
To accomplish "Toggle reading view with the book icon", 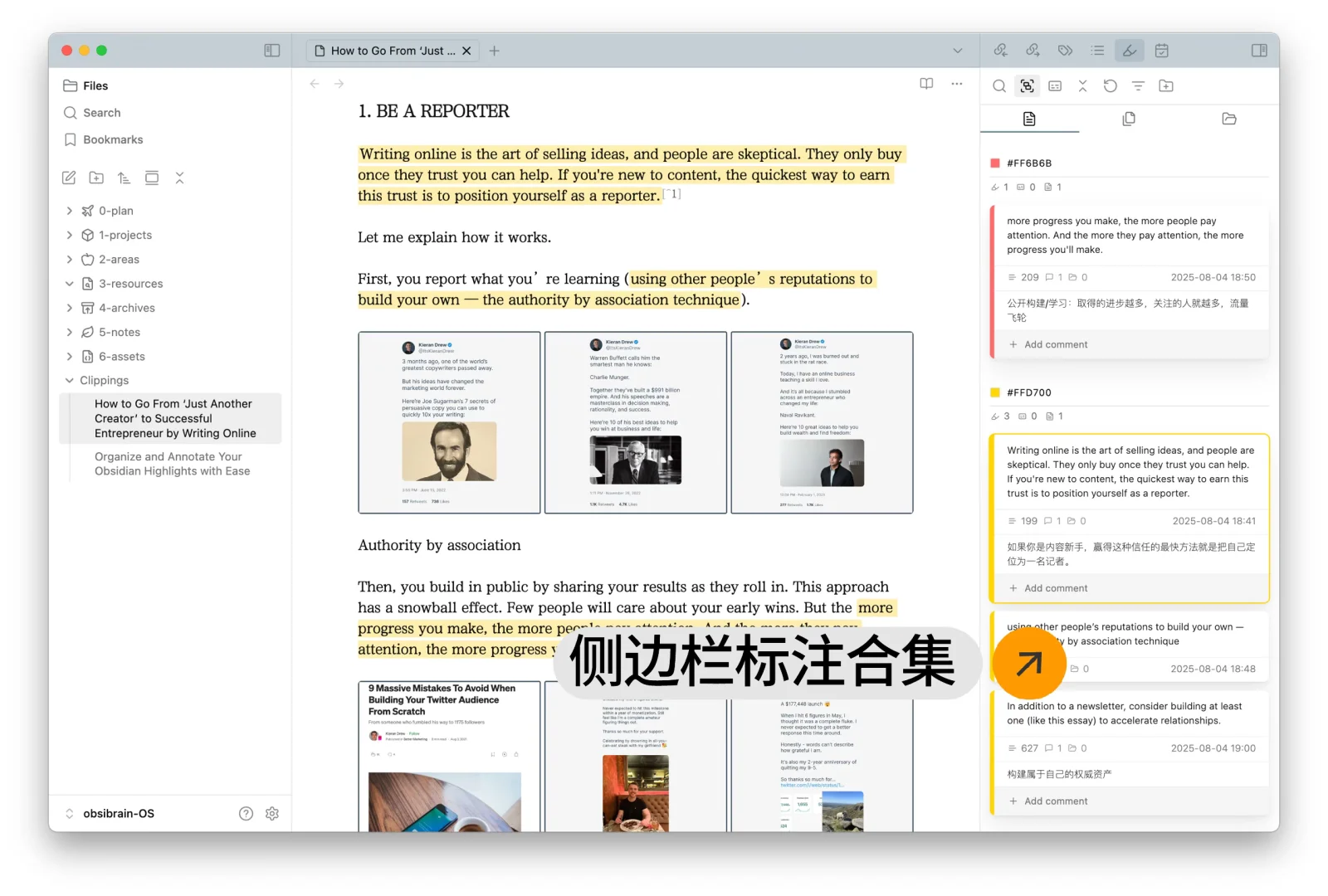I will 926,84.
